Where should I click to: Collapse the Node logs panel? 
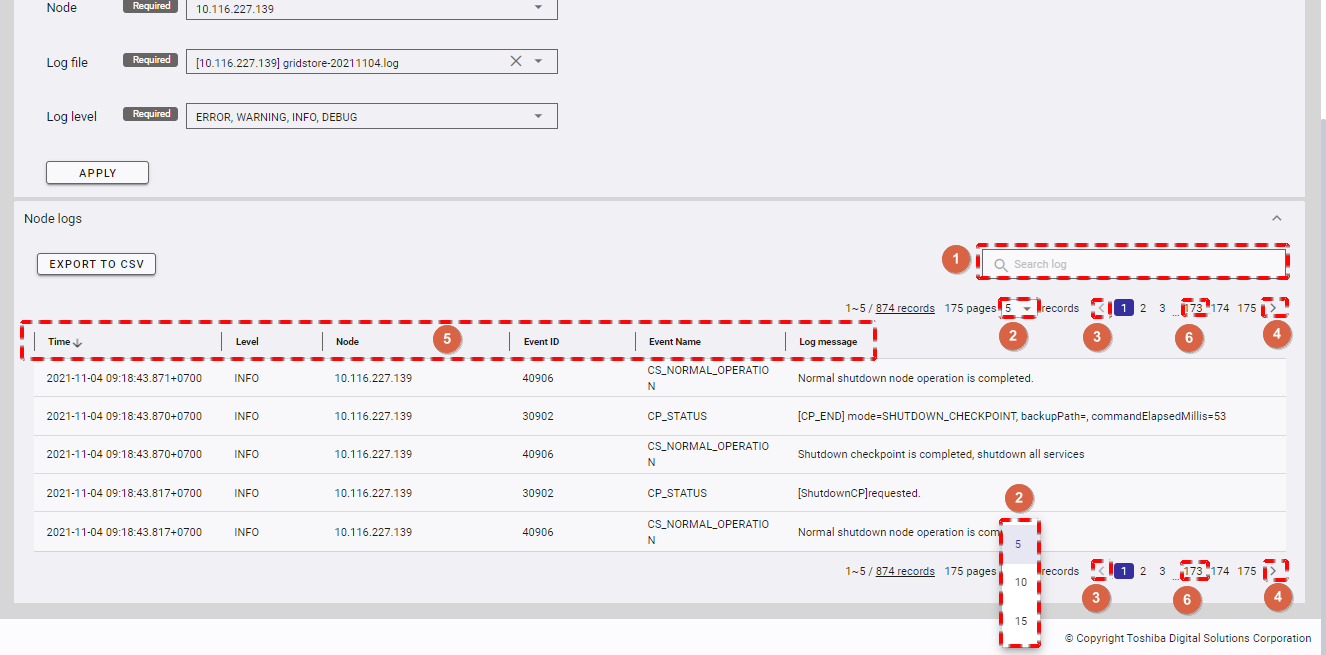coord(1276,218)
